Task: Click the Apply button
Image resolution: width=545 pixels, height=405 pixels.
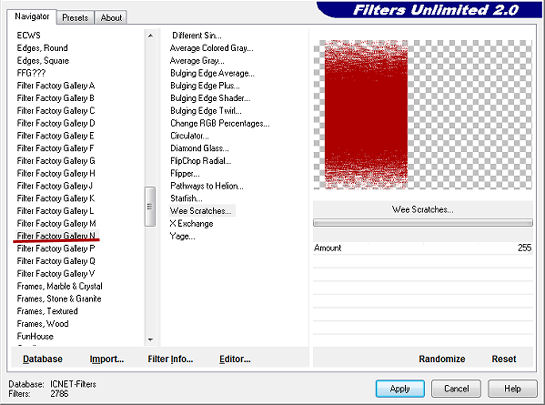Action: coord(400,388)
